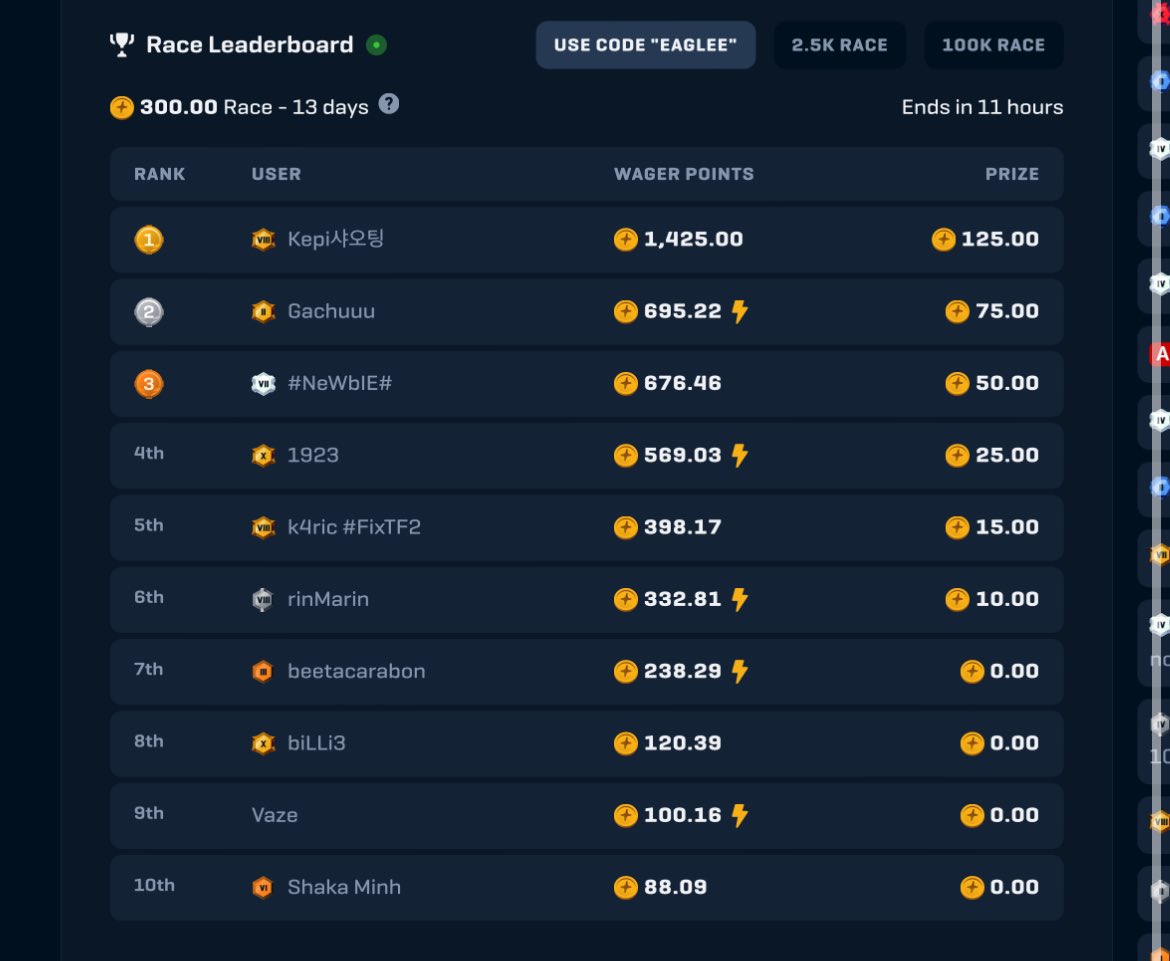
Task: Click the lightning bolt beside 100.16
Action: [x=739, y=816]
